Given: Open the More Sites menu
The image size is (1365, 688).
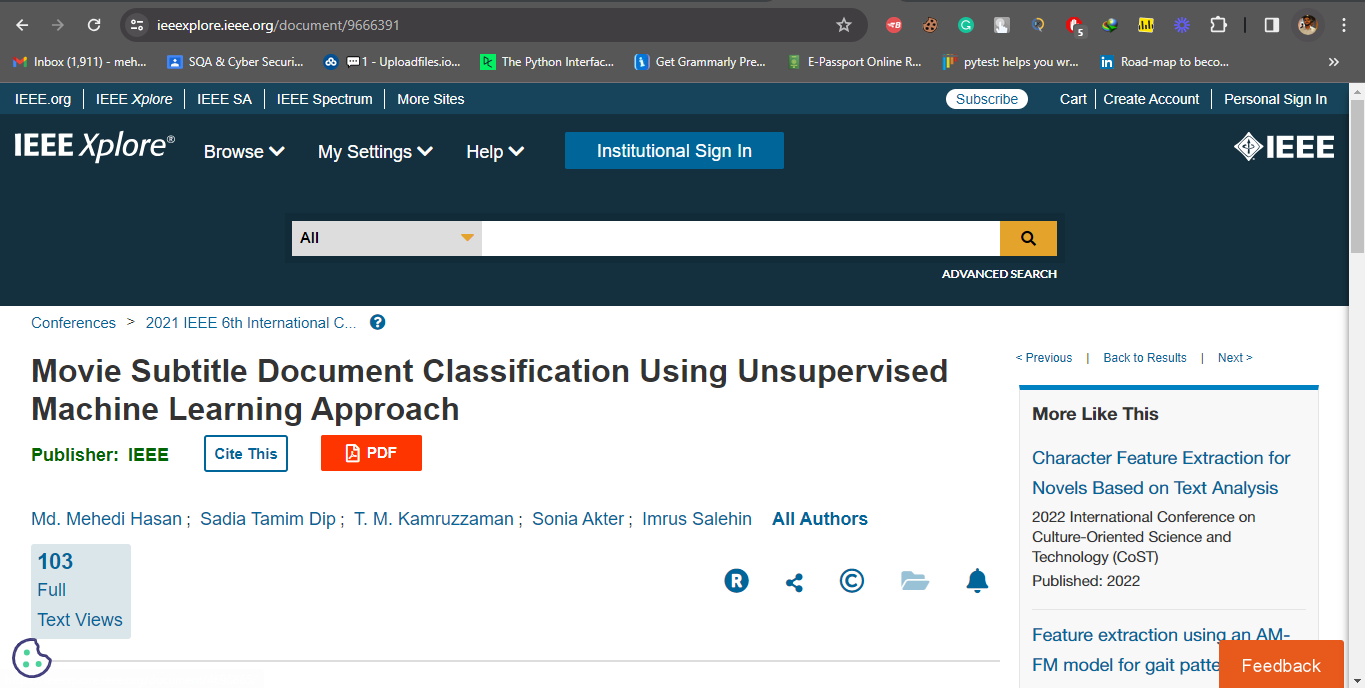Looking at the screenshot, I should (430, 99).
